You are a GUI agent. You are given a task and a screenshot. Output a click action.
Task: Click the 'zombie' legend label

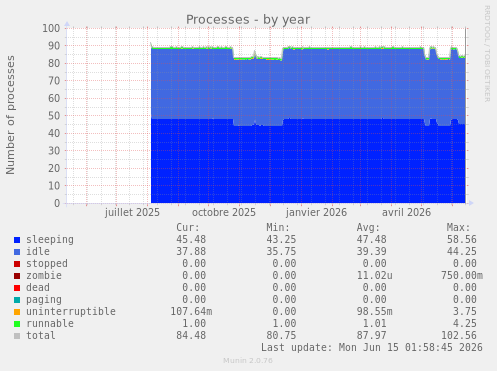44,275
